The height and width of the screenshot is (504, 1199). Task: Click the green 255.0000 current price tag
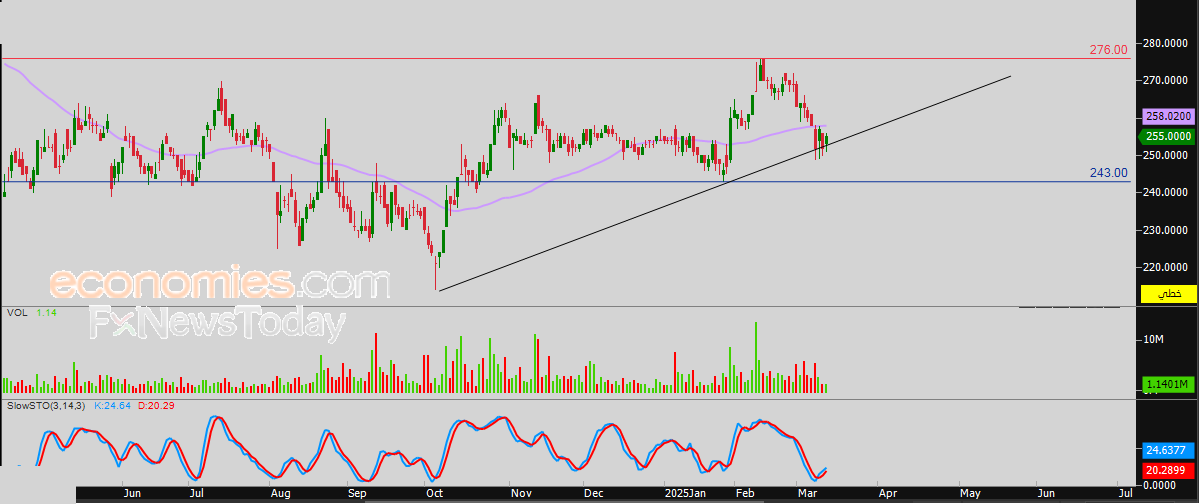[x=1168, y=136]
